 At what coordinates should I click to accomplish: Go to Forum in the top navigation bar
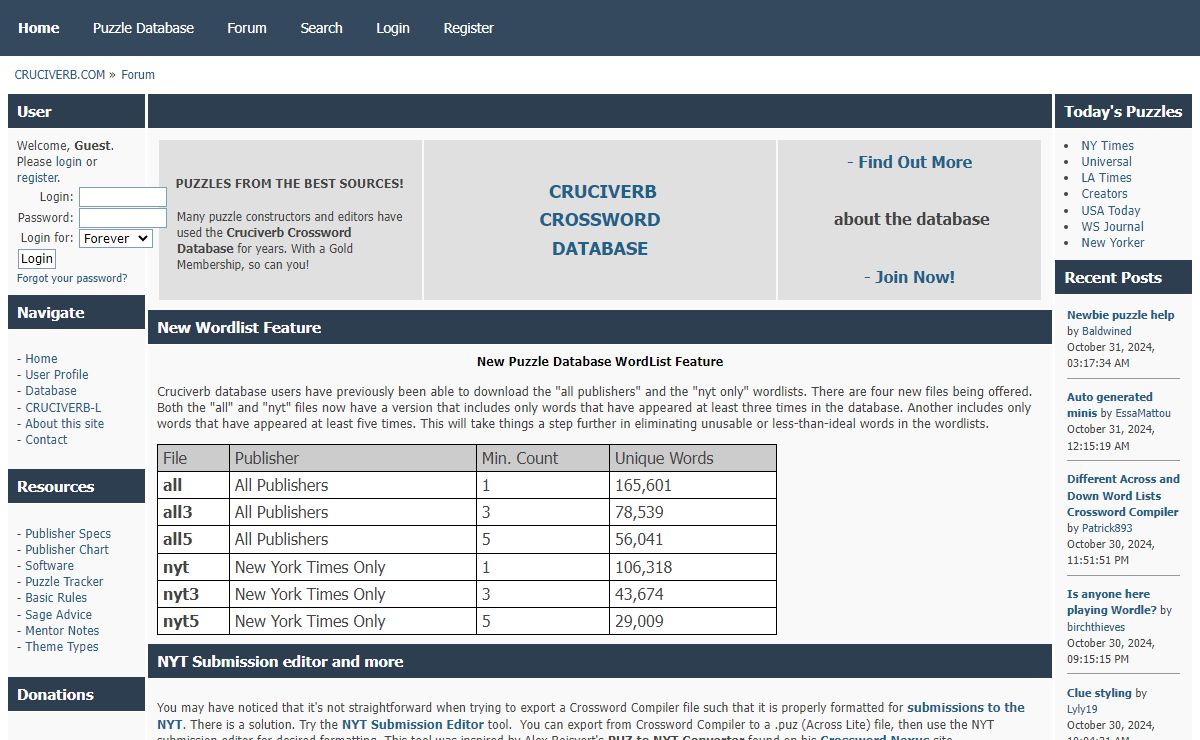[247, 28]
